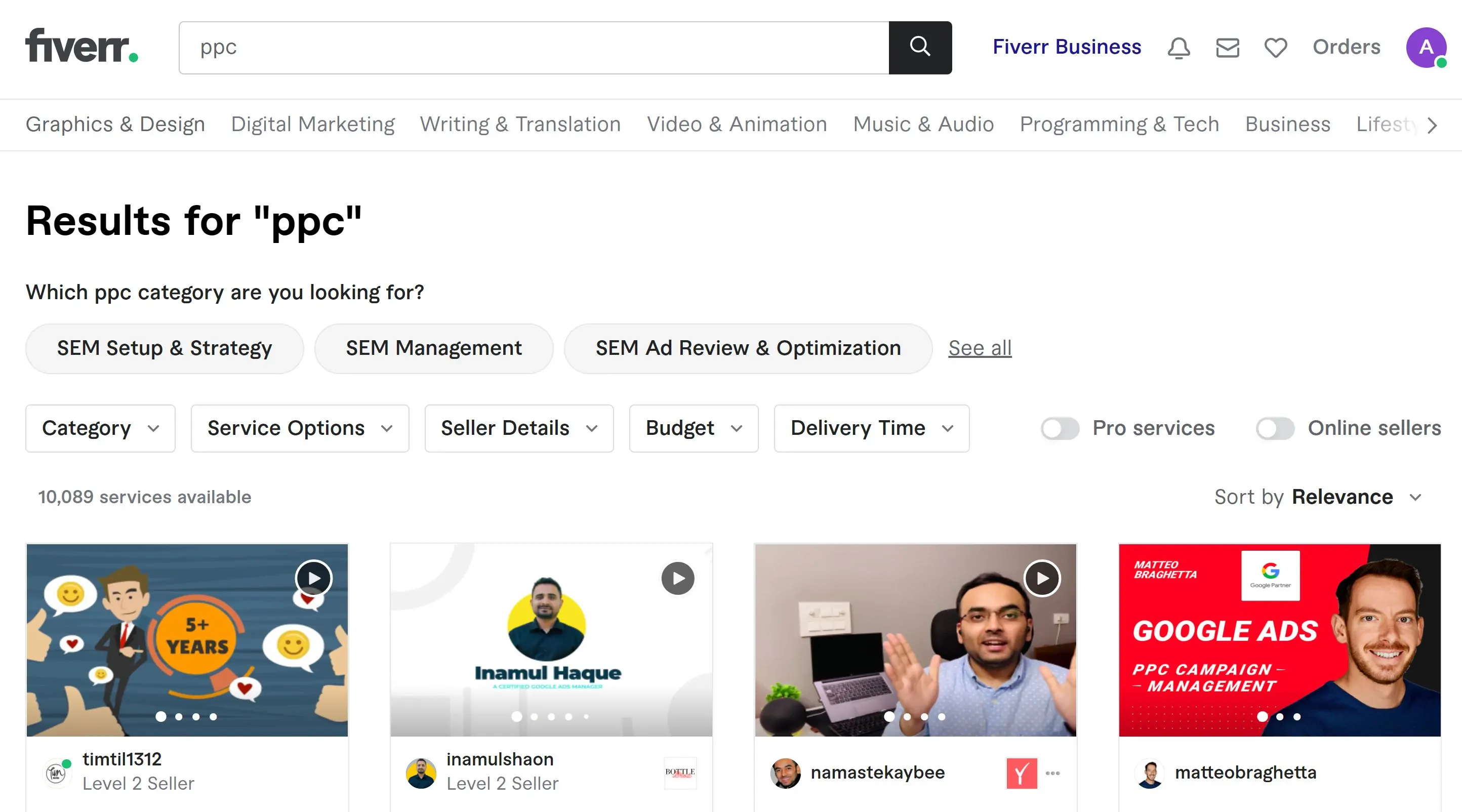Open Orders page
The width and height of the screenshot is (1462, 812).
click(x=1346, y=47)
